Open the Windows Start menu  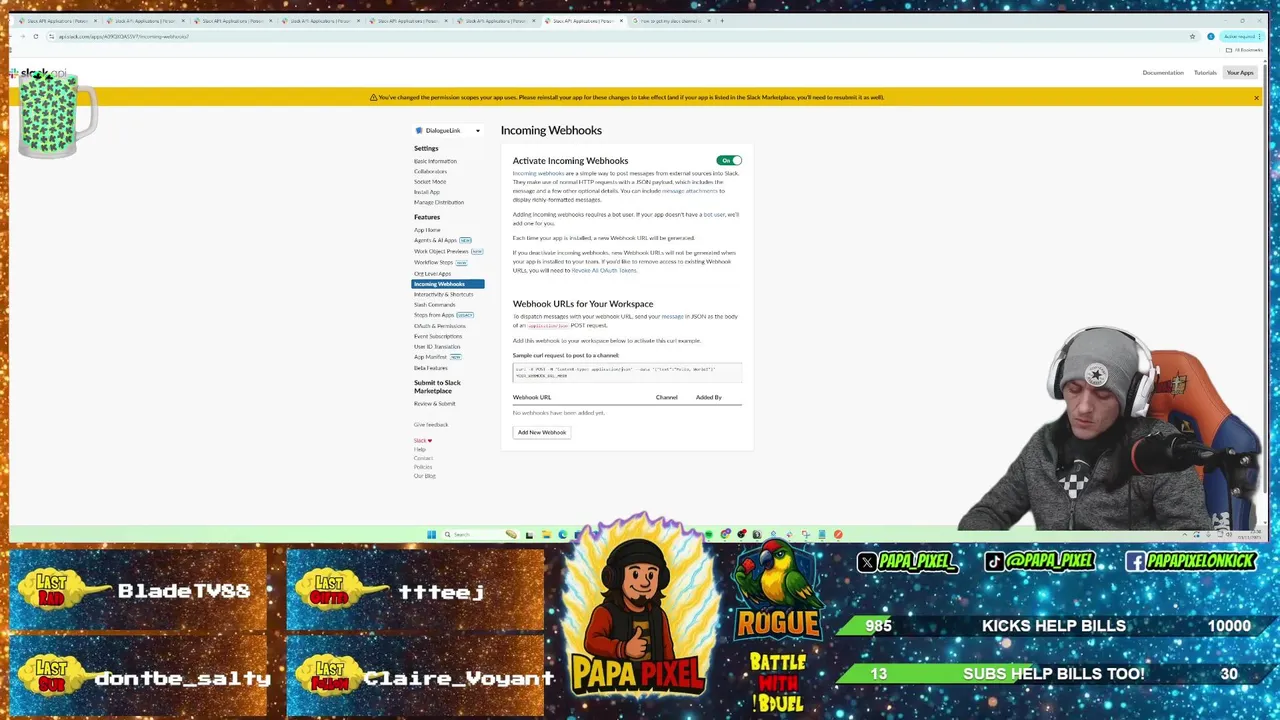(431, 534)
